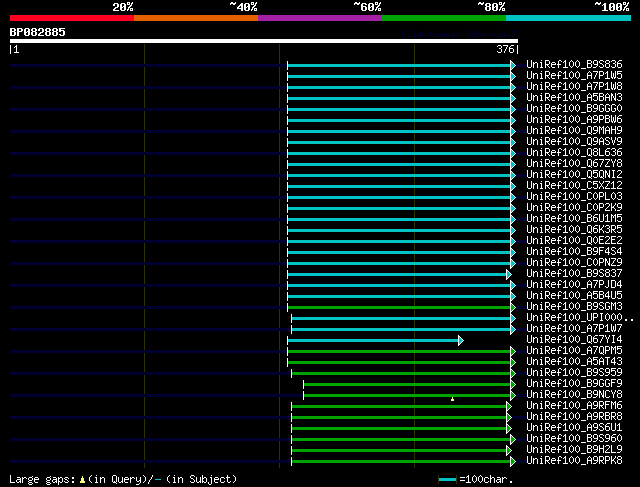Click the UniRef100_B9S836 hit label
Screen dimensions: 640x487
574,64
